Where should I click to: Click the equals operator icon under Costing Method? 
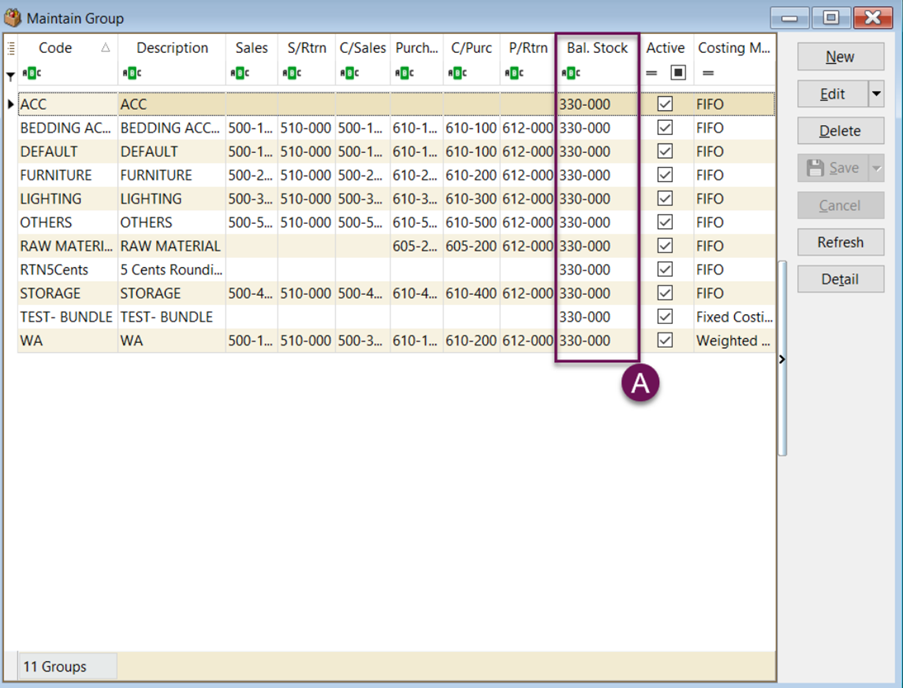(x=707, y=72)
